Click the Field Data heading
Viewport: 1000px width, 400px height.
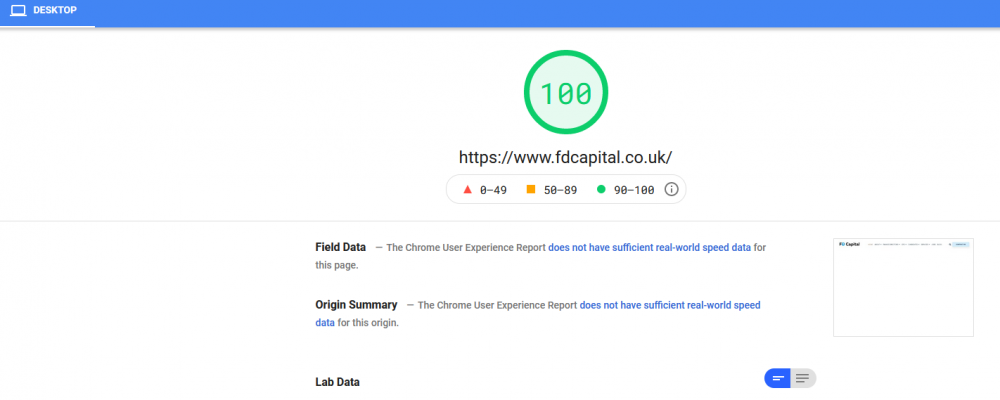341,247
